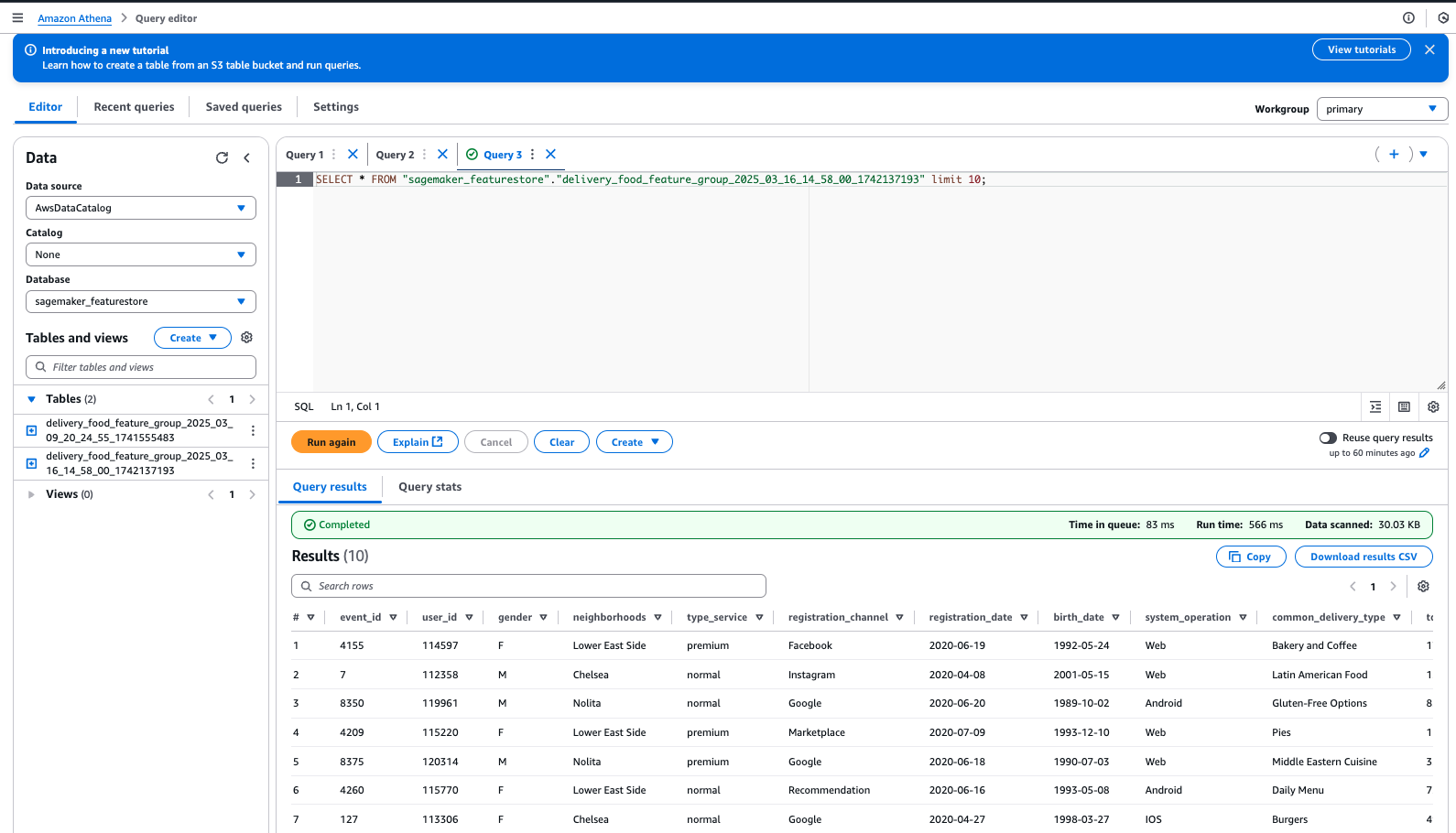The width and height of the screenshot is (1456, 833).
Task: Click the Cancel button
Action: tap(496, 442)
